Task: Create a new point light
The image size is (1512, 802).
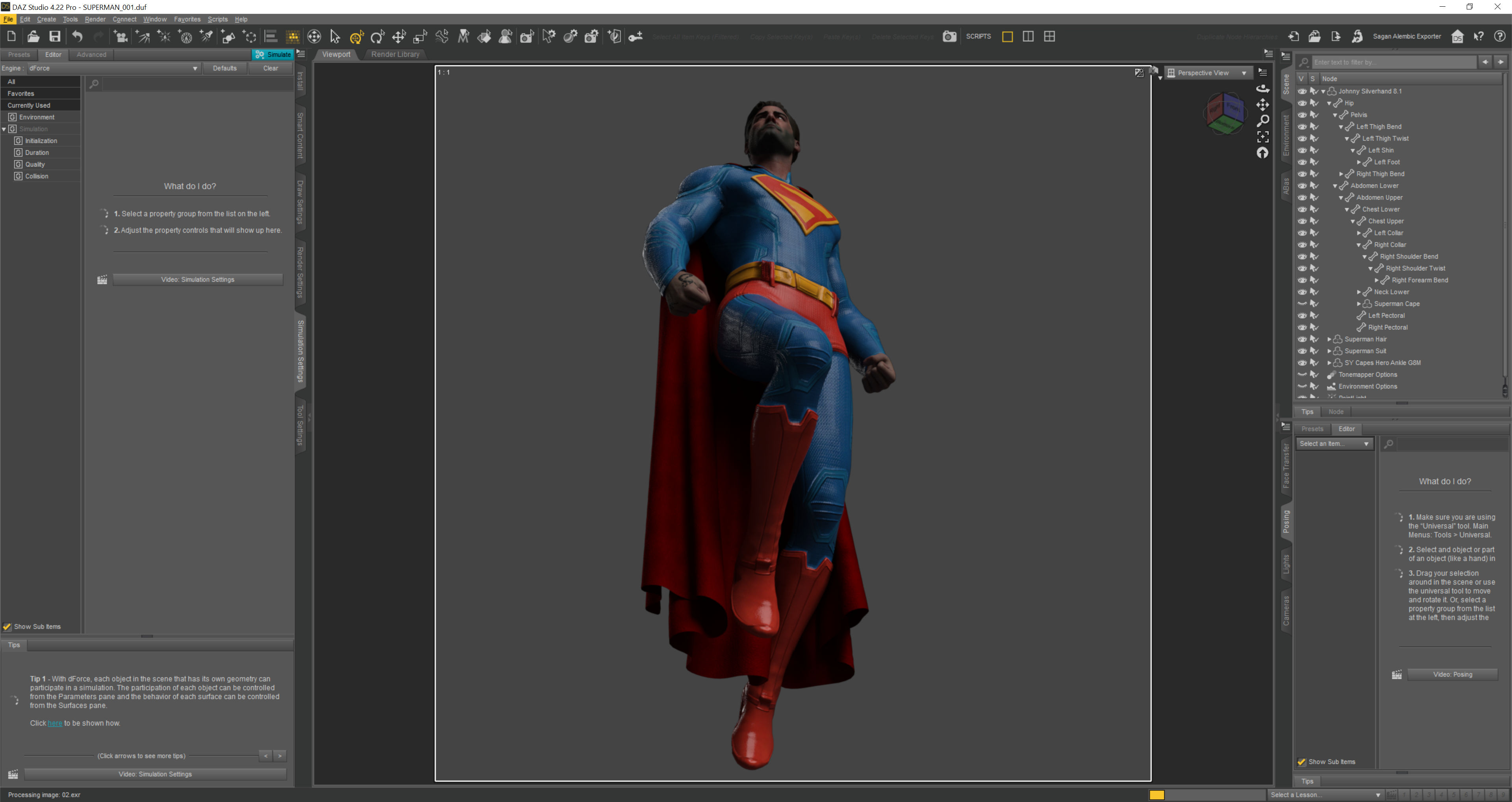Action: [164, 36]
